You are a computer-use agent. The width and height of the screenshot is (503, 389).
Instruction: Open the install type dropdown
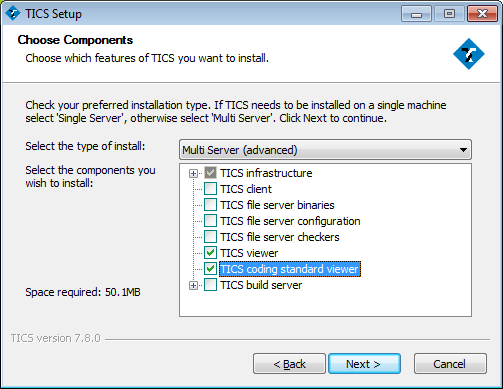point(325,150)
